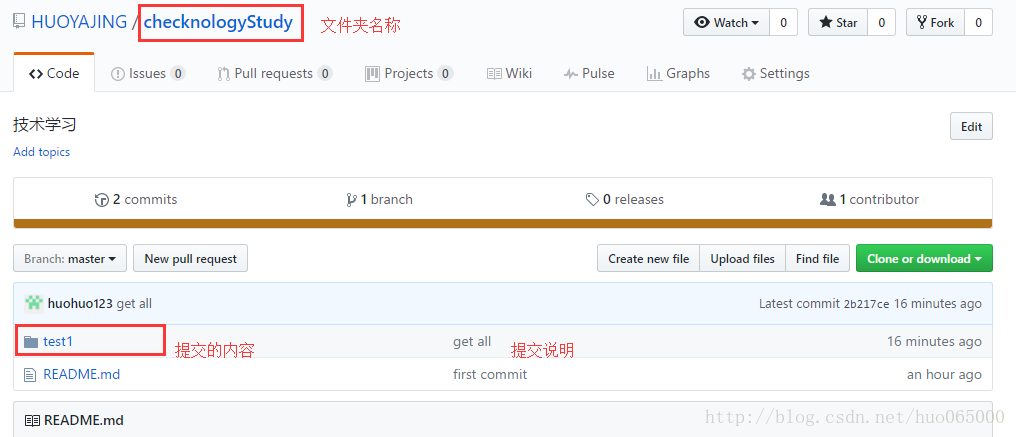Image resolution: width=1016 pixels, height=437 pixels.
Task: Click the book icon in the README.md header
Action: click(32, 420)
